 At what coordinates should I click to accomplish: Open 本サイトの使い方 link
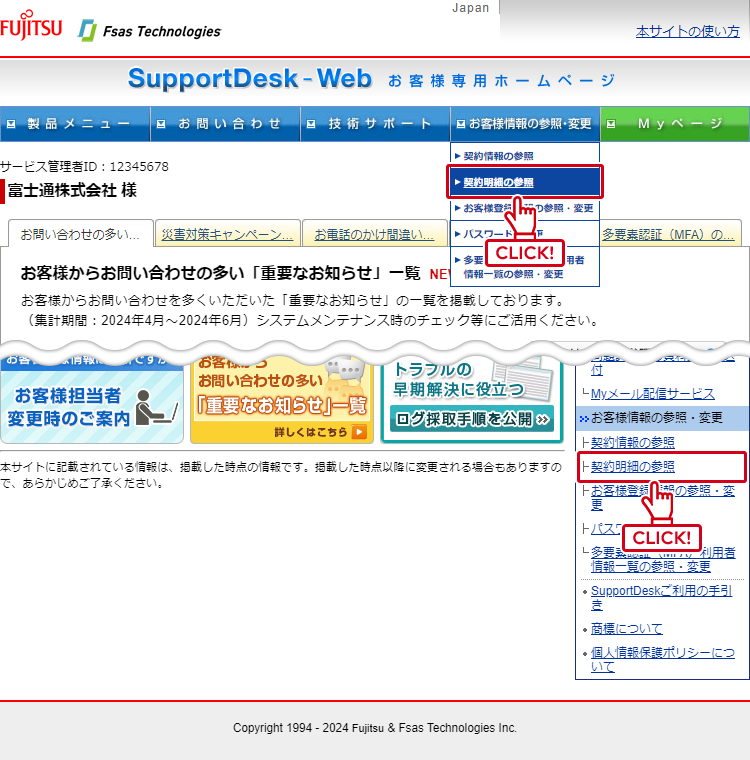pos(687,32)
